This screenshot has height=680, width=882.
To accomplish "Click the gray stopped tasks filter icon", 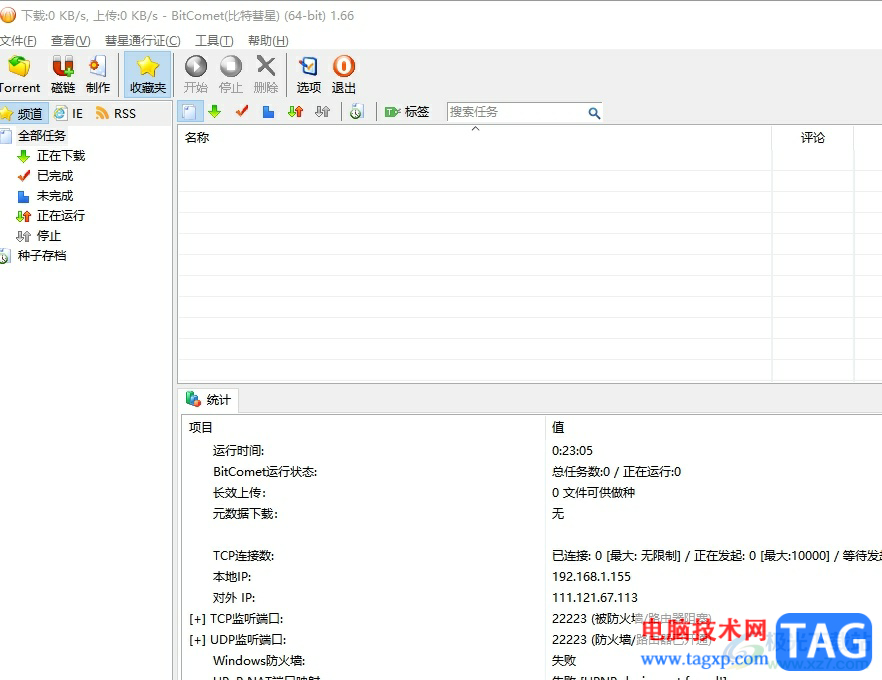I will (322, 112).
